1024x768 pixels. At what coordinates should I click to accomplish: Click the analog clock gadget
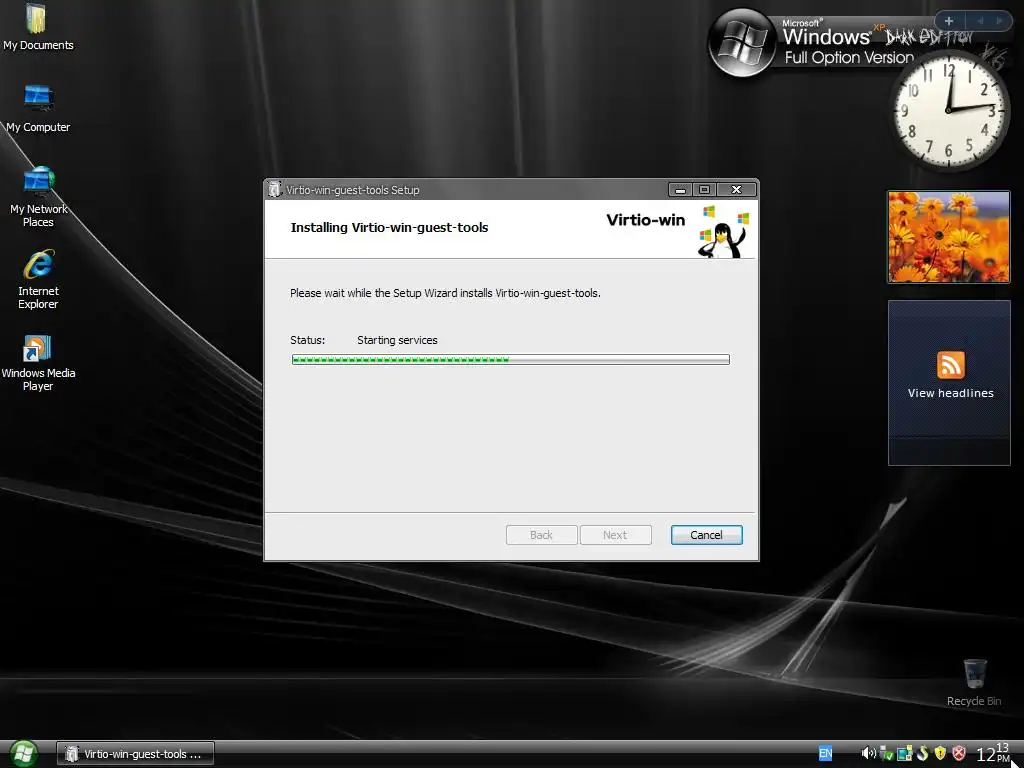click(949, 110)
